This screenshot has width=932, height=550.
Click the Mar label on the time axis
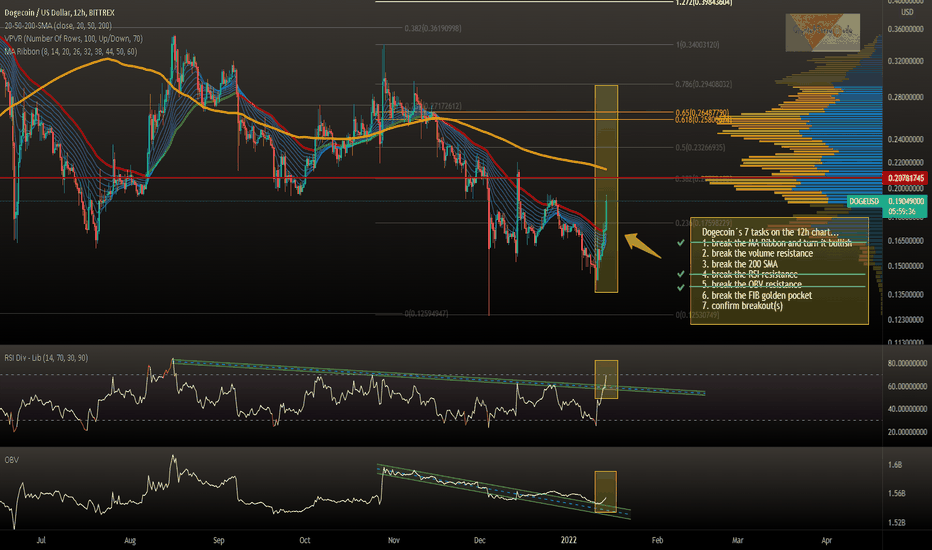point(738,540)
